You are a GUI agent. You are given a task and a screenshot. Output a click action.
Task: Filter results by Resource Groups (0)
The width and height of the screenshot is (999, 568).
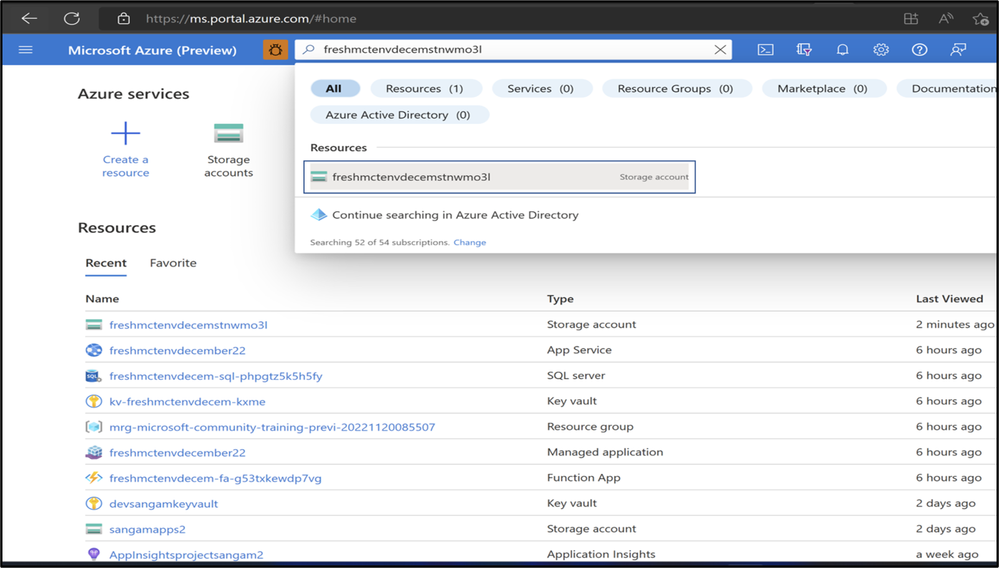[x=677, y=89]
